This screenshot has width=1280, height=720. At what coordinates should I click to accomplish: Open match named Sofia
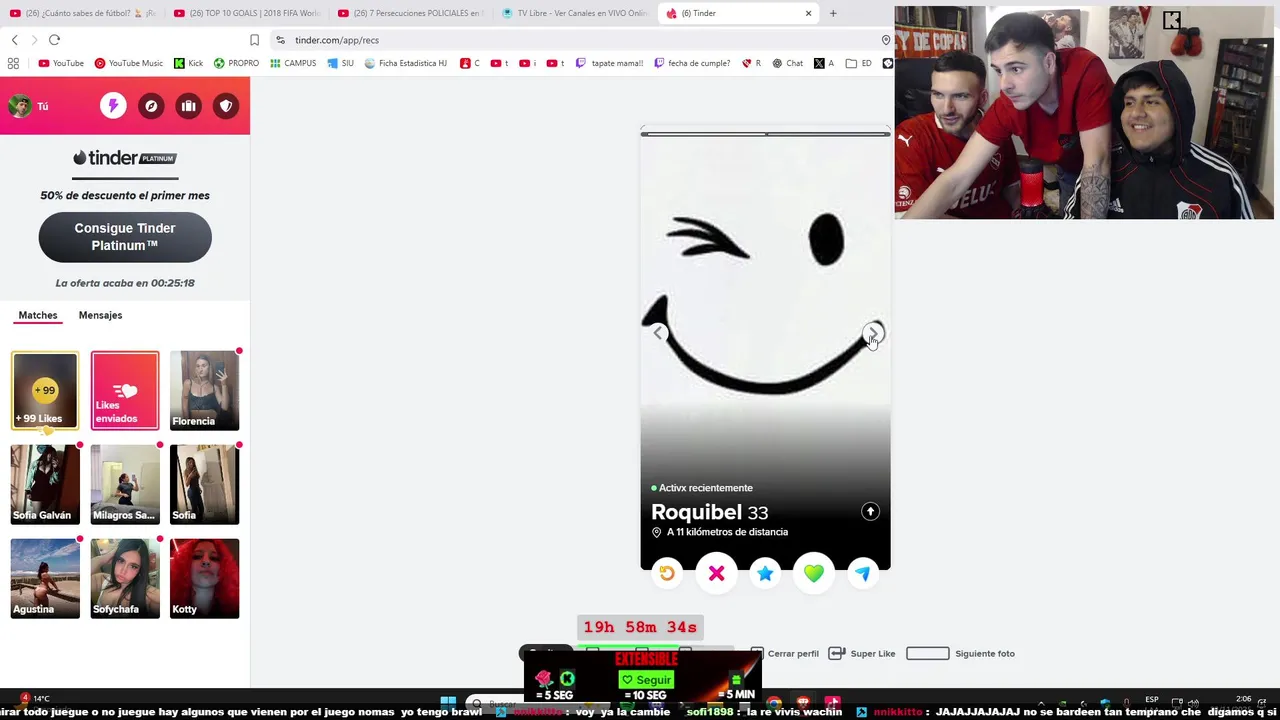pyautogui.click(x=205, y=485)
